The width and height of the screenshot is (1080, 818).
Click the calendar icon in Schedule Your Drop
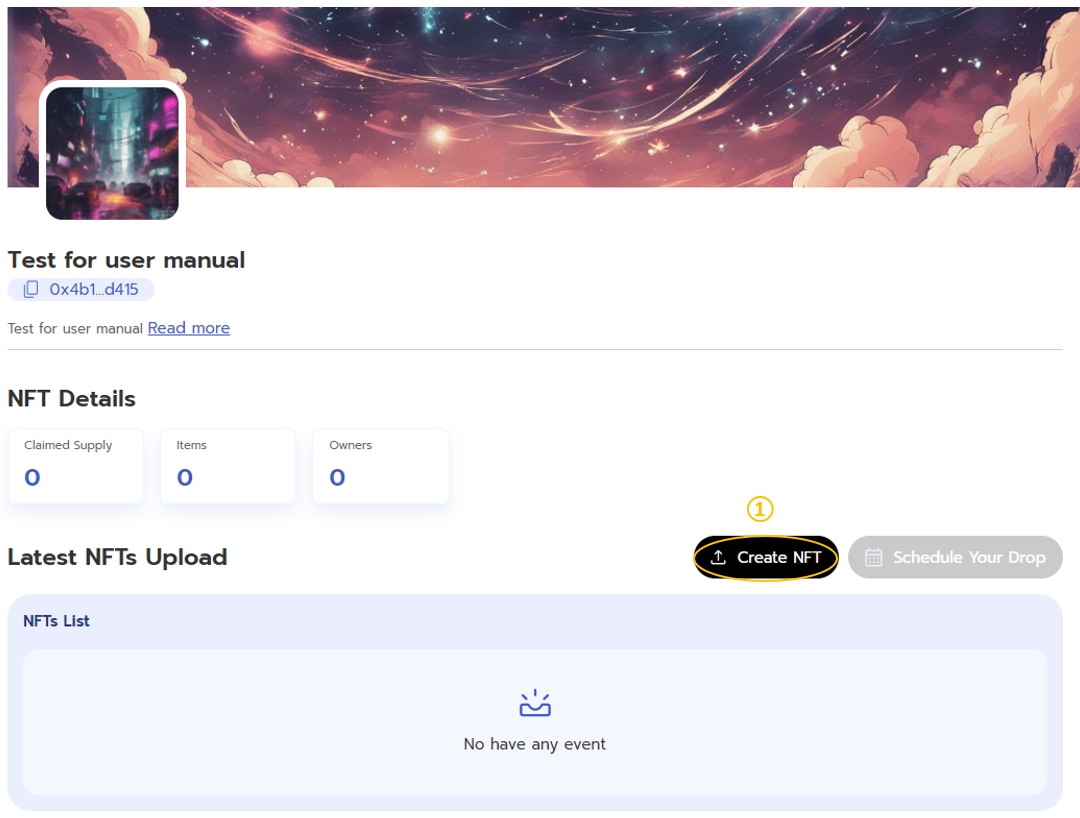pyautogui.click(x=873, y=557)
